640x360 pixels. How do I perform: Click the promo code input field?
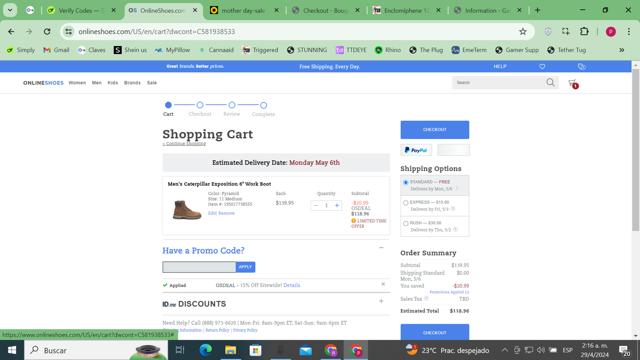199,267
